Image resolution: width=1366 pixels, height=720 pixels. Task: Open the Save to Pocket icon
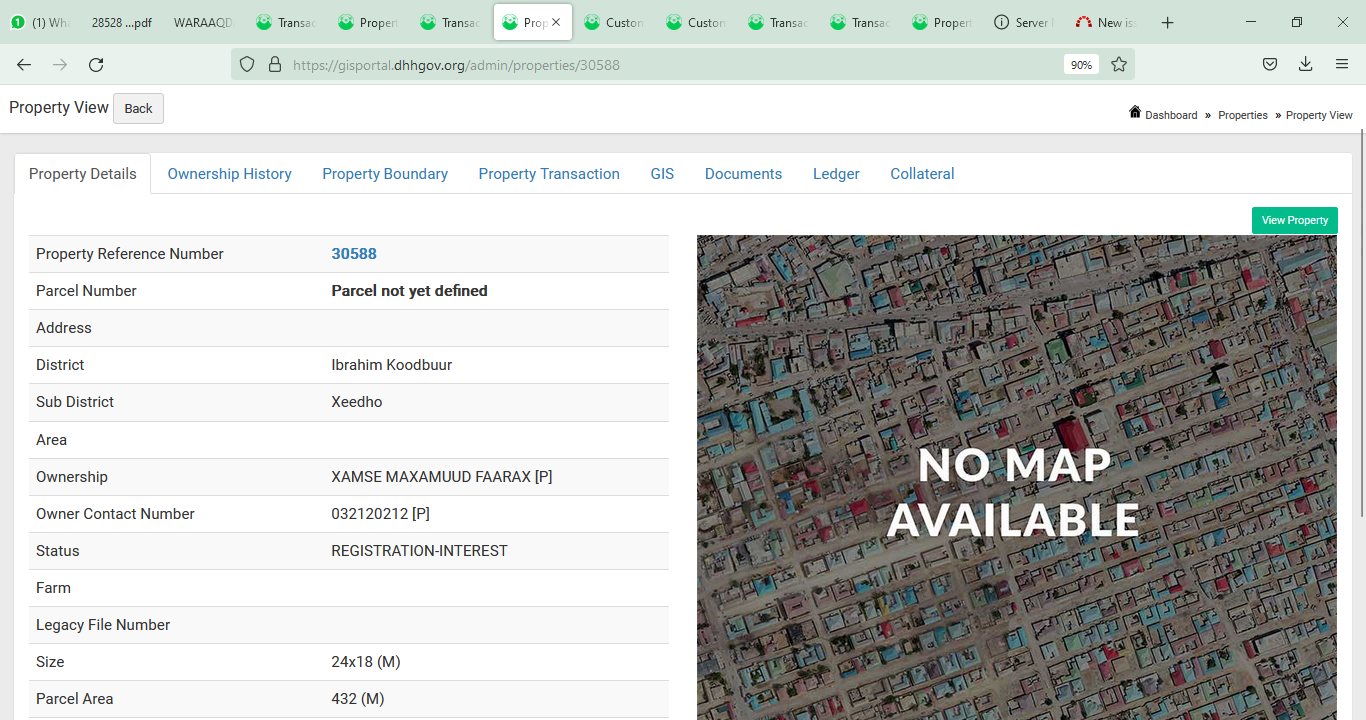[x=1269, y=64]
